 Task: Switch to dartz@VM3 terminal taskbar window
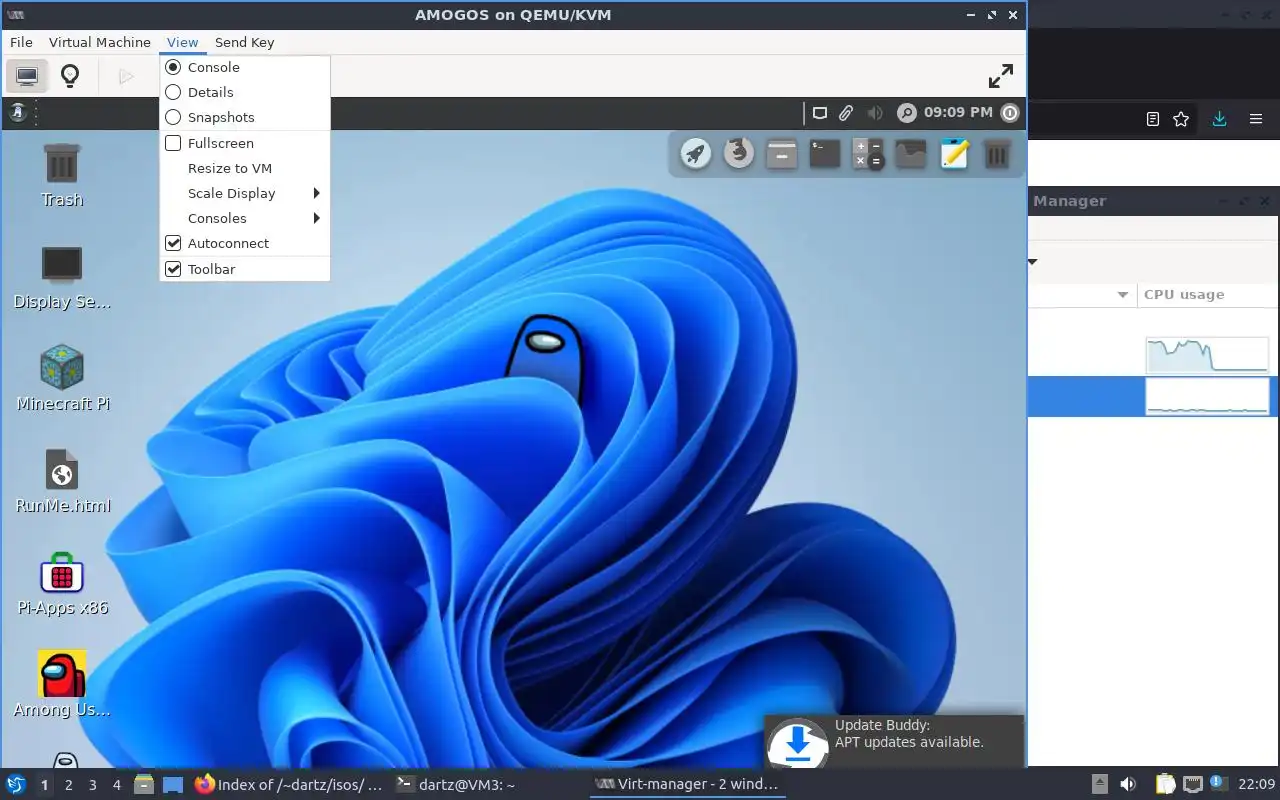[x=456, y=784]
